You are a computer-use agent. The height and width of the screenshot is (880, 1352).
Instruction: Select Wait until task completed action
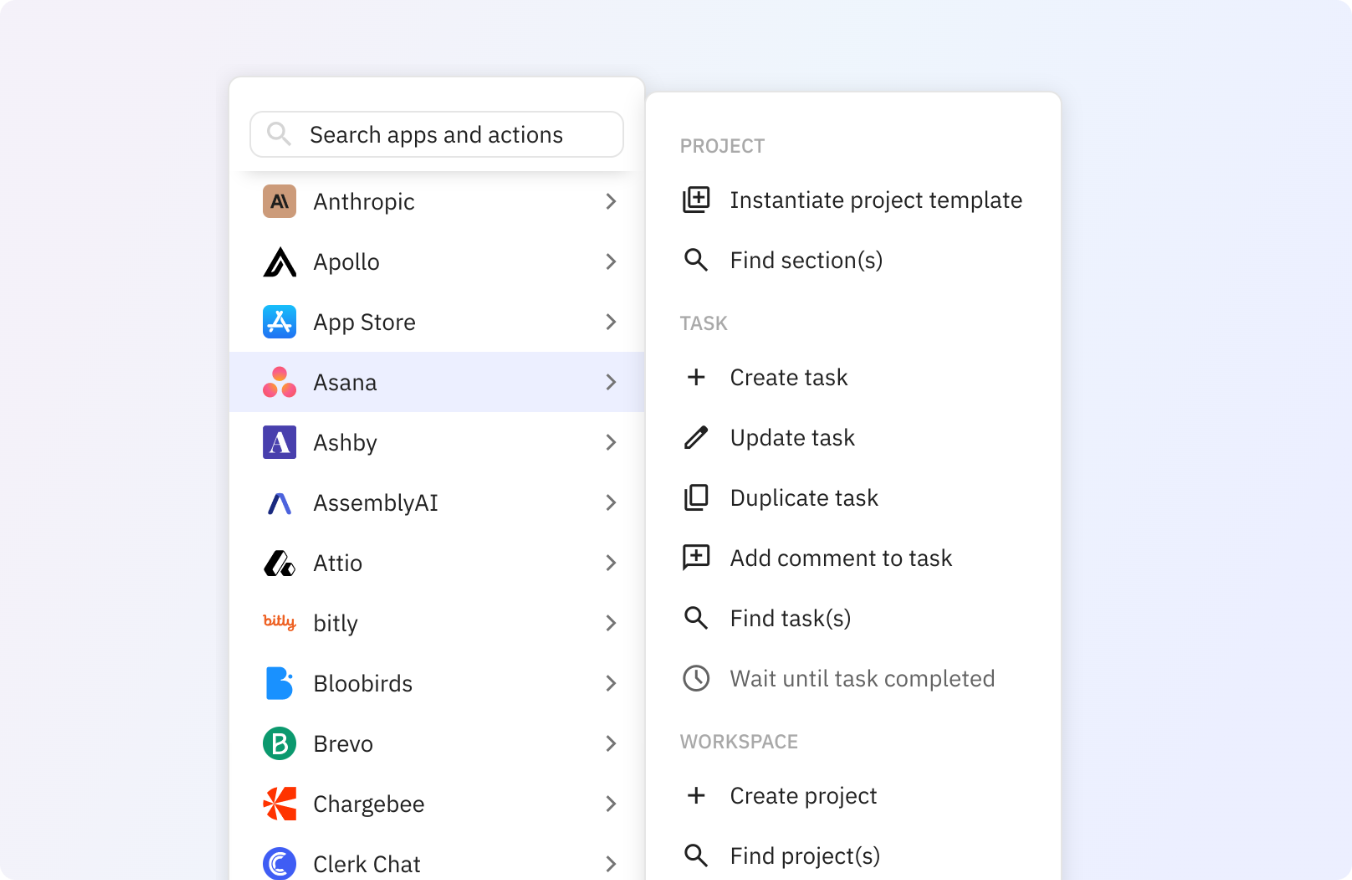click(x=853, y=678)
